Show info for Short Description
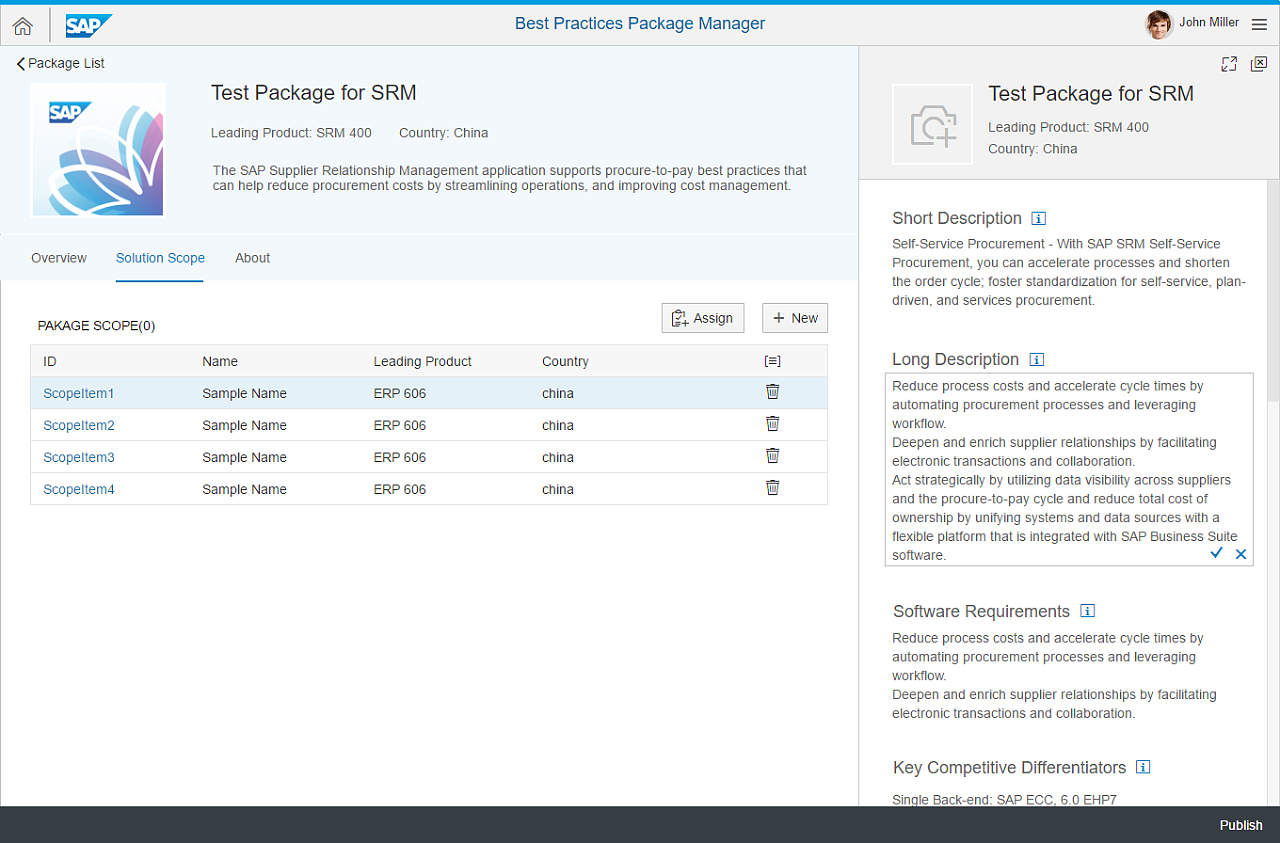Image resolution: width=1280 pixels, height=843 pixels. (x=1038, y=218)
